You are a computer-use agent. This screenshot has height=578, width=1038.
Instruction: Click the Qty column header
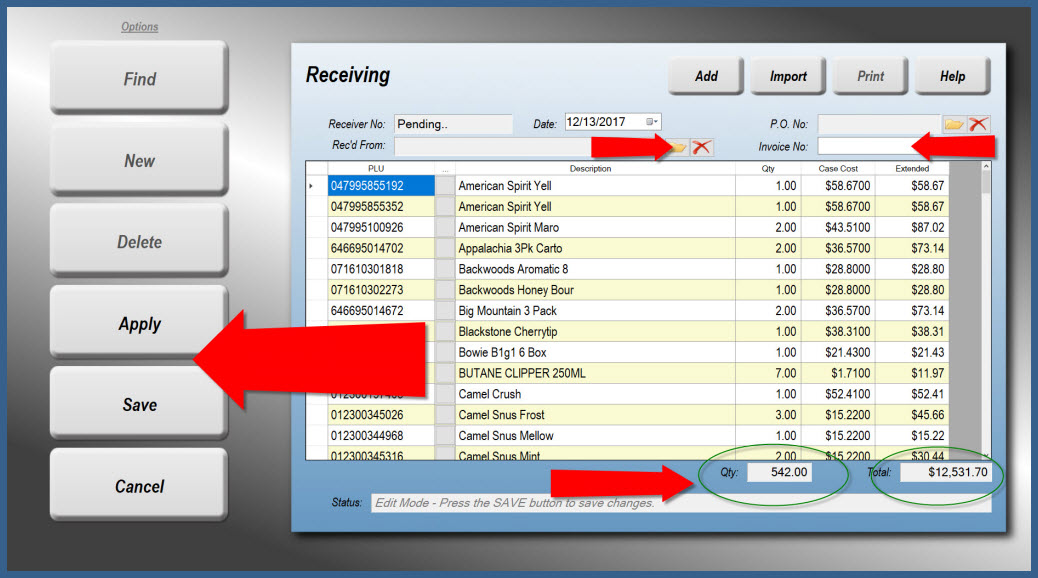pyautogui.click(x=768, y=169)
